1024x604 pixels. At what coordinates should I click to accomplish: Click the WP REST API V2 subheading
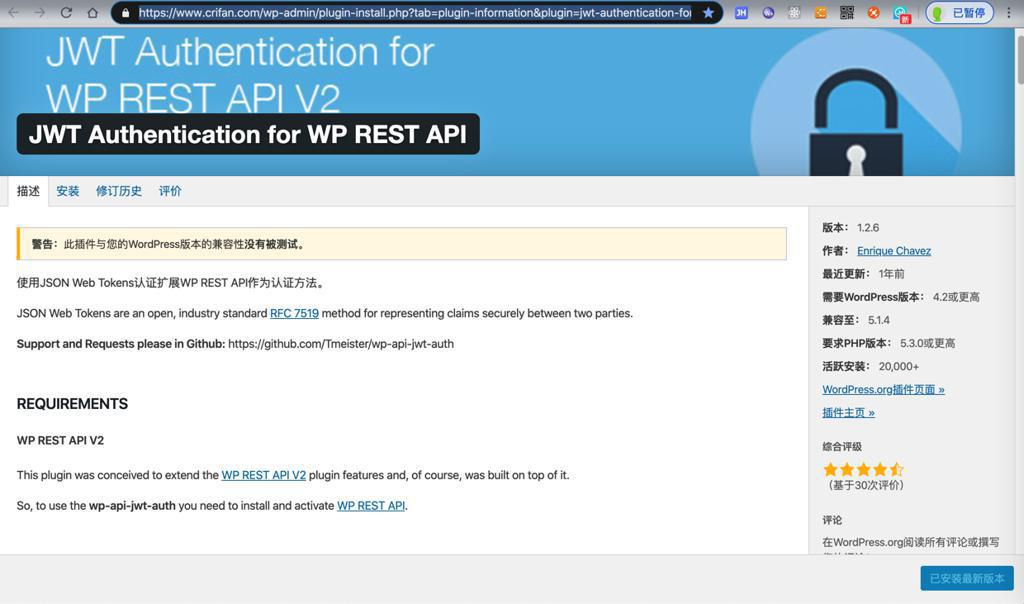[x=60, y=441]
